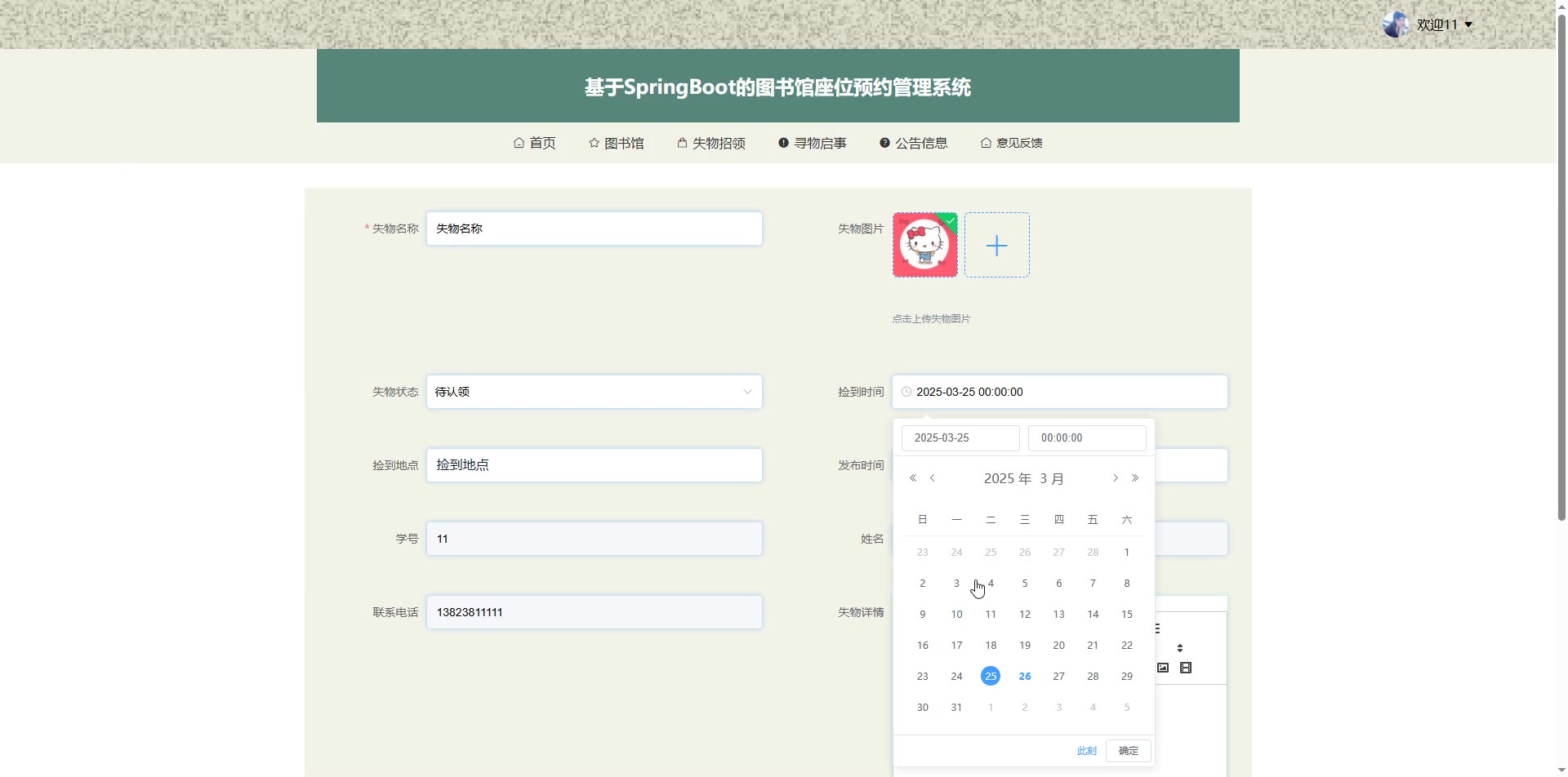1568x777 pixels.
Task: Click the 此刻 link for current time
Action: pyautogui.click(x=1086, y=751)
